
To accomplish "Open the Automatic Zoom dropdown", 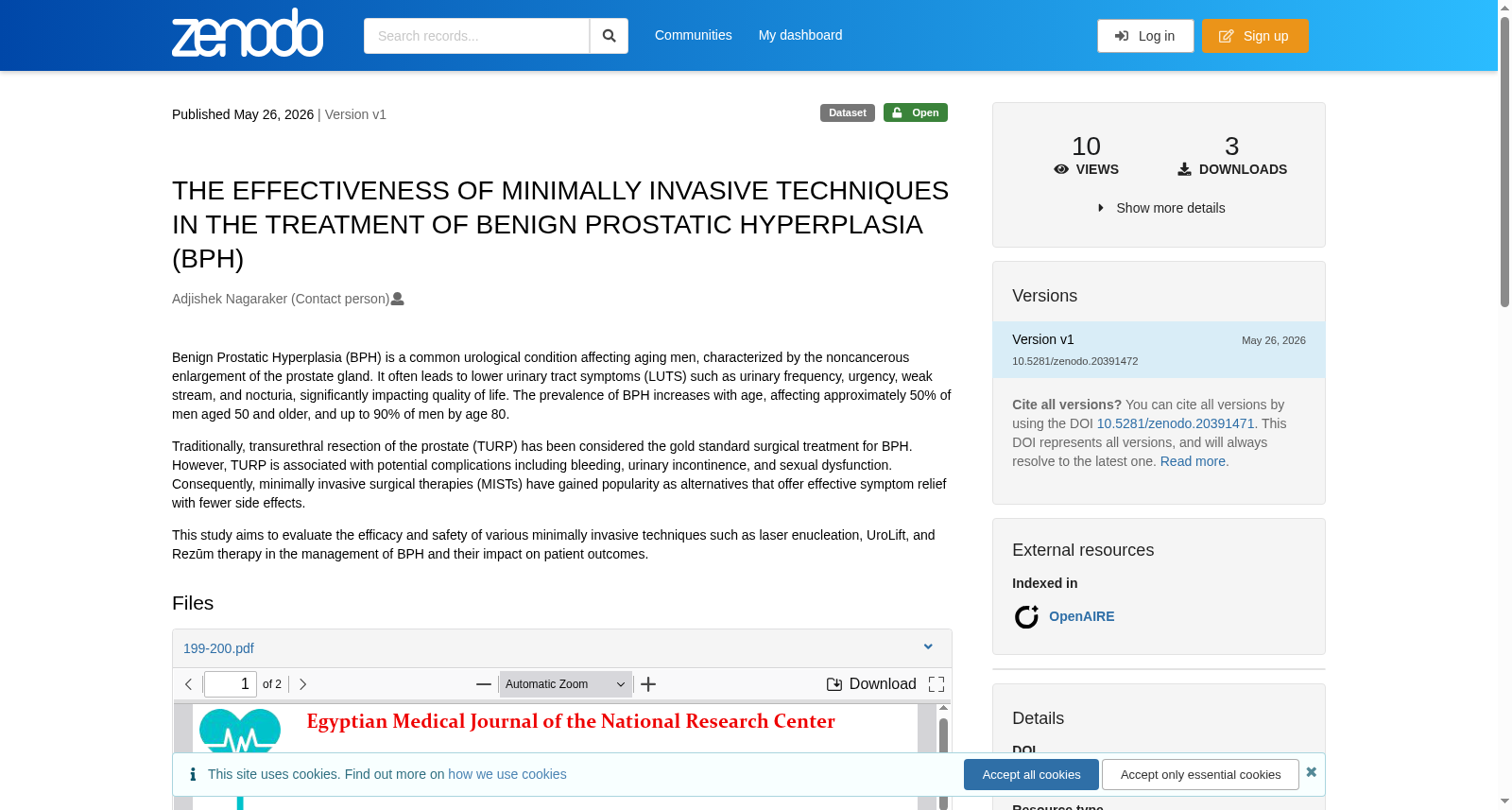I will point(566,684).
